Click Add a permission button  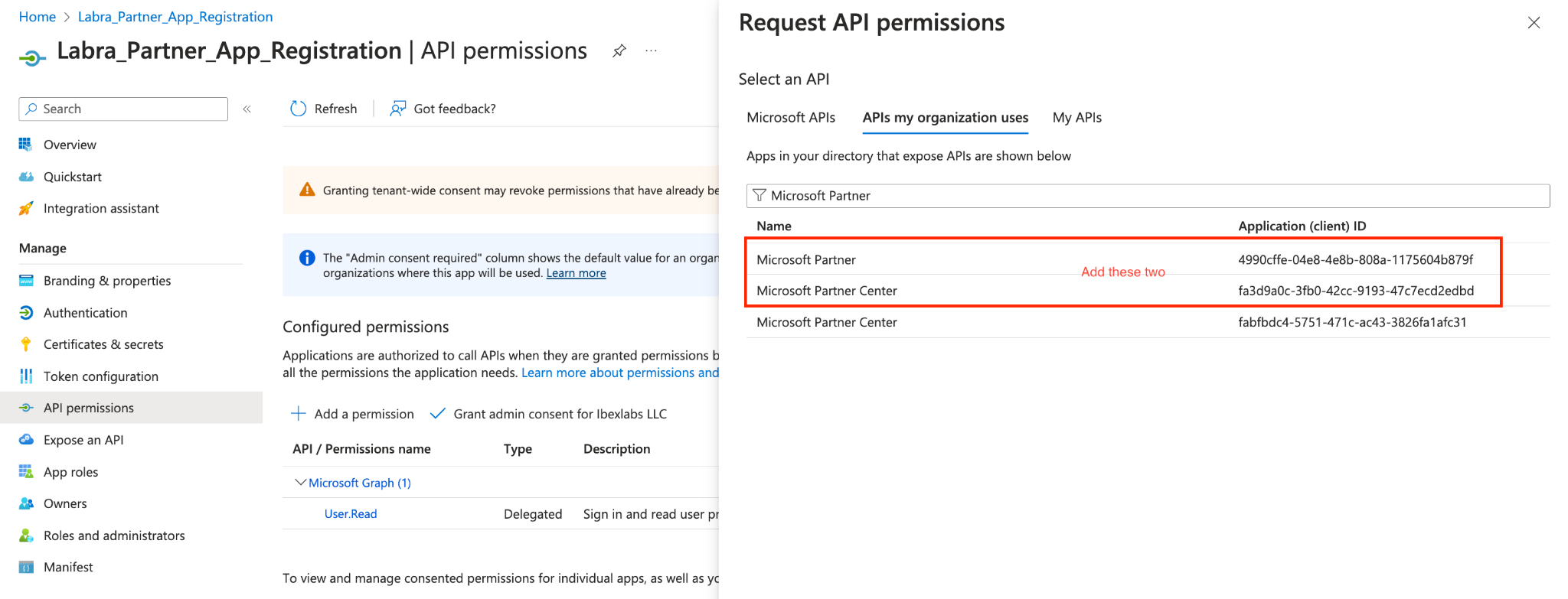352,413
